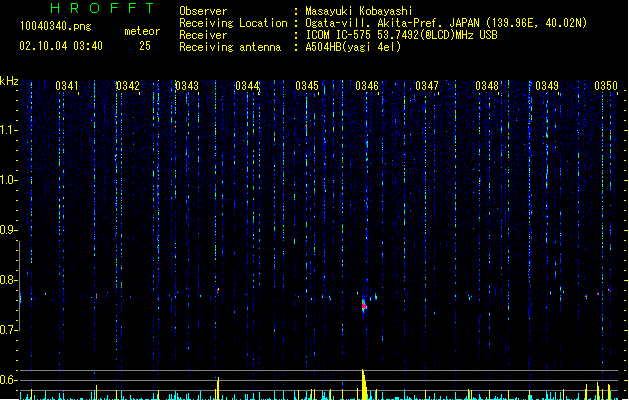The width and height of the screenshot is (629, 400).
Task: Click the meteor count 25
Action: [x=145, y=46]
